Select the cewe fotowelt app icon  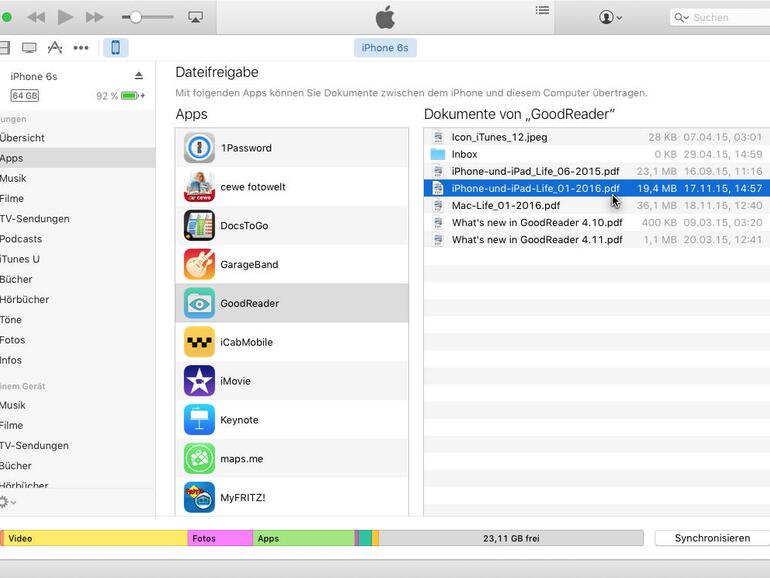(x=199, y=186)
